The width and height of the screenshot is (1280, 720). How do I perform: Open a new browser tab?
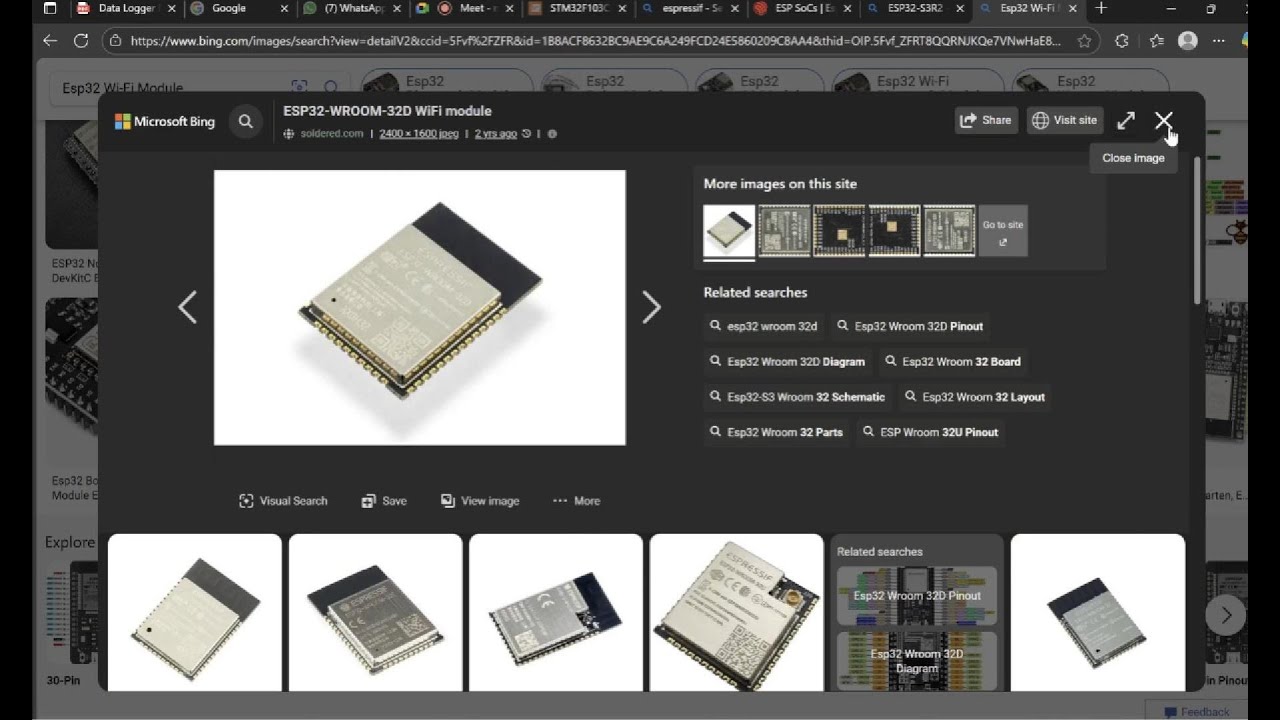(x=1101, y=8)
